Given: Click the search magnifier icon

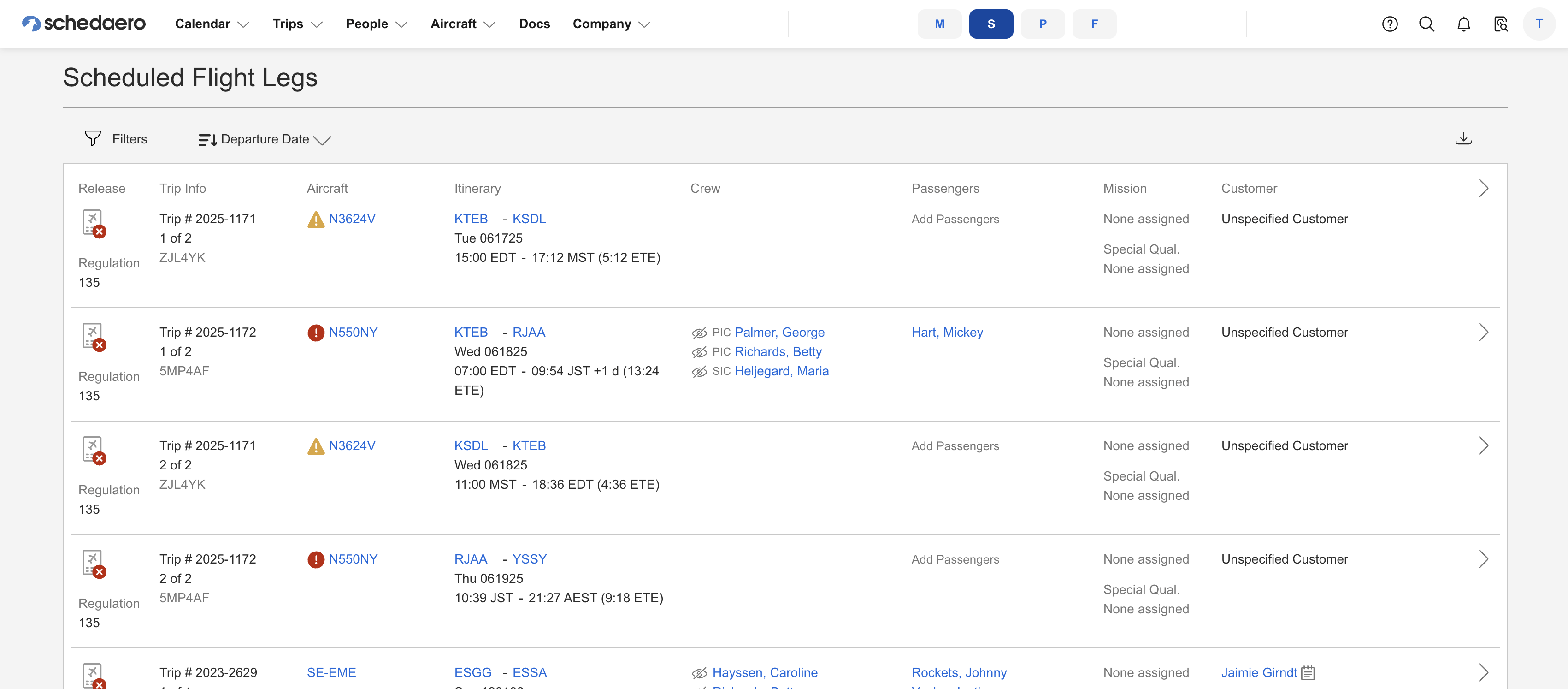Looking at the screenshot, I should tap(1427, 24).
